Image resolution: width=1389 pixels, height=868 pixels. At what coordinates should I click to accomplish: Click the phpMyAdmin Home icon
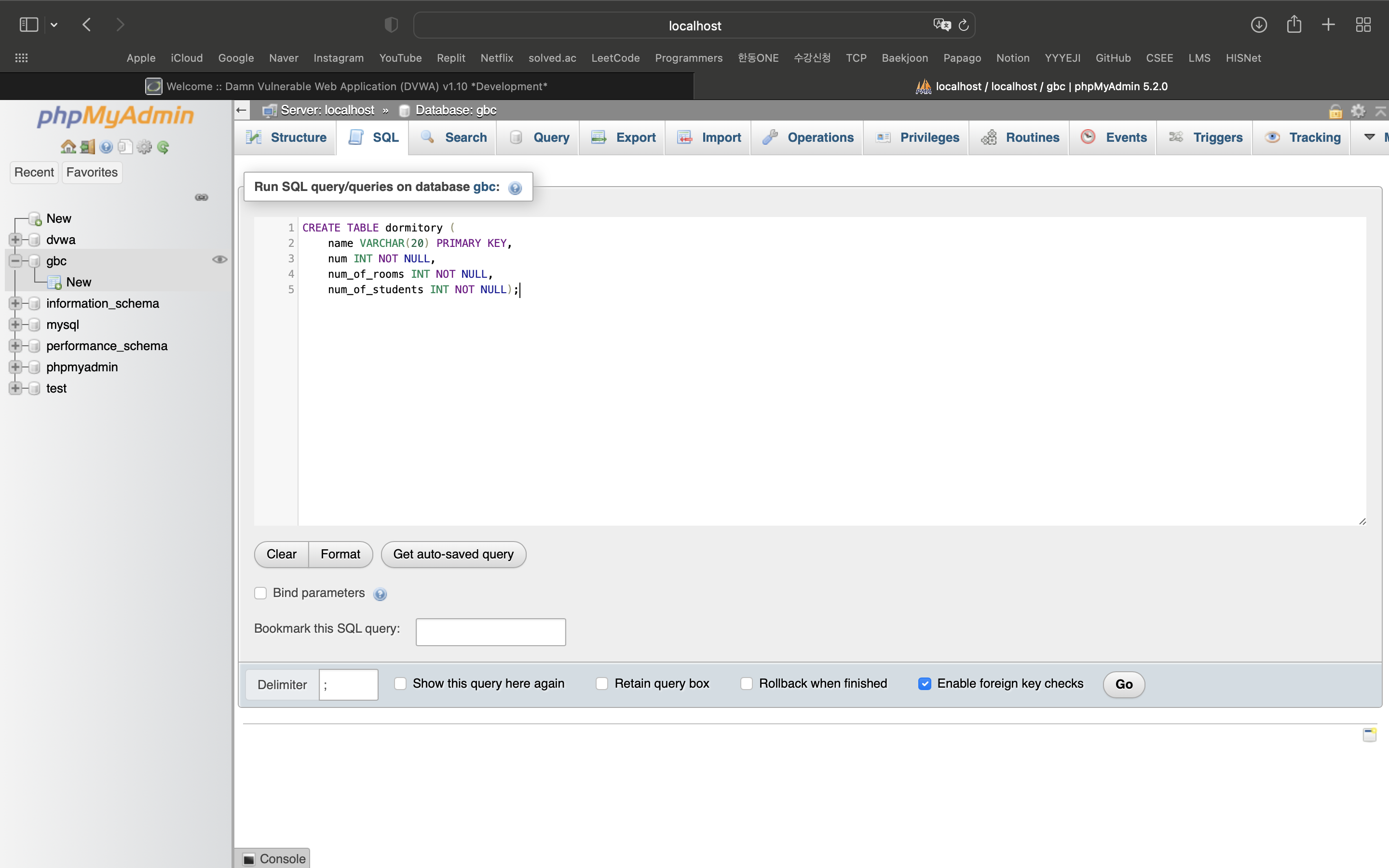[68, 147]
